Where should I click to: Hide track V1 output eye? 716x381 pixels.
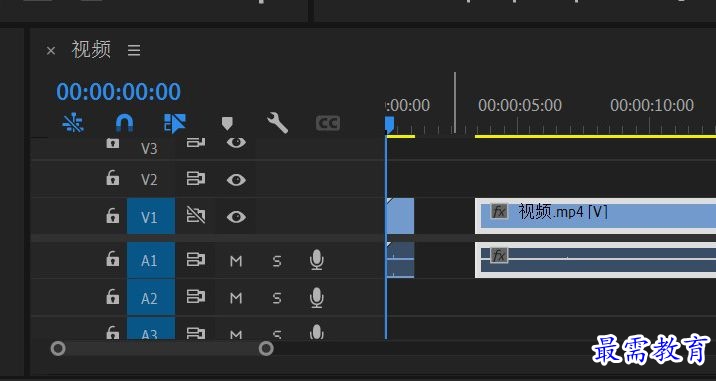[x=236, y=217]
